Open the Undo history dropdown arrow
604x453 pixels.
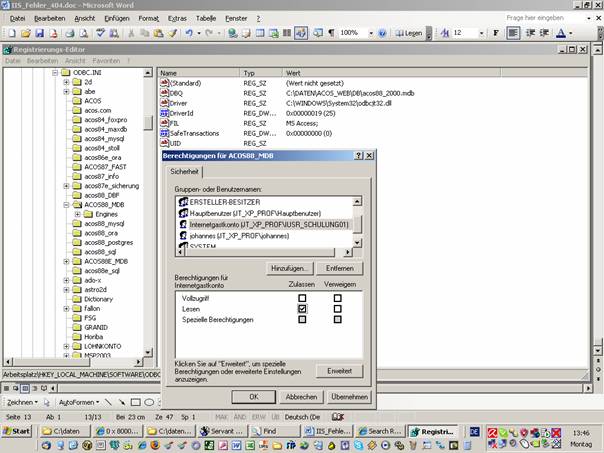pyautogui.click(x=199, y=34)
